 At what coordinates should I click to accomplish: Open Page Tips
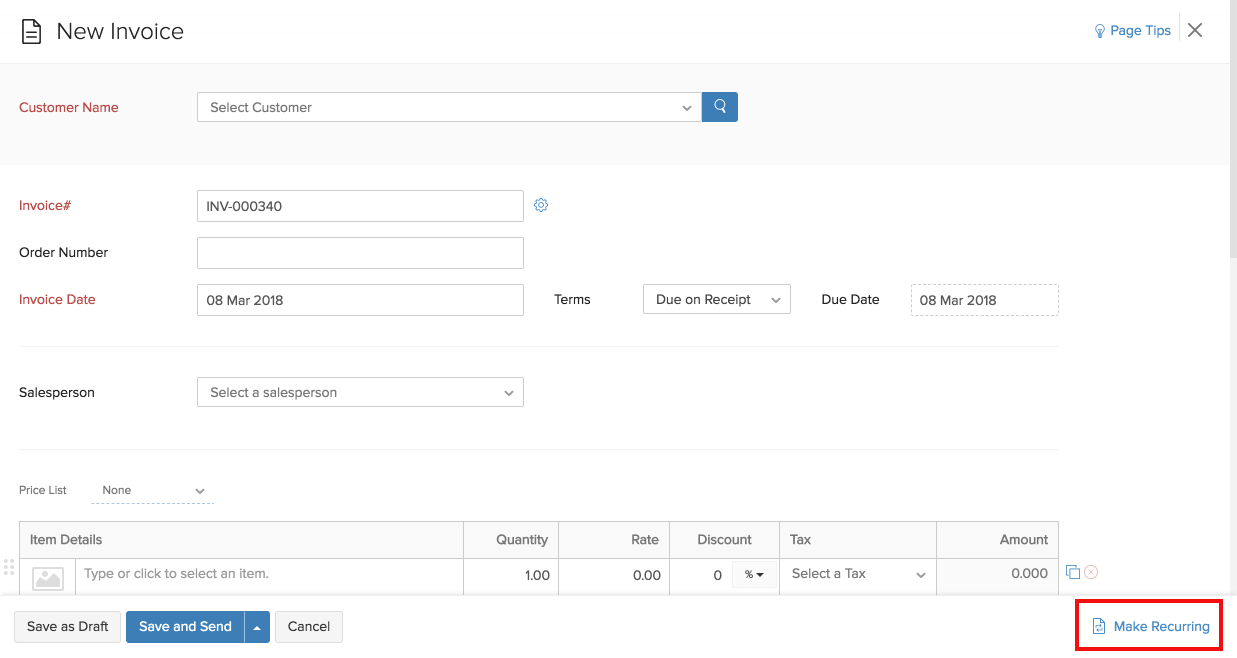pyautogui.click(x=1131, y=30)
